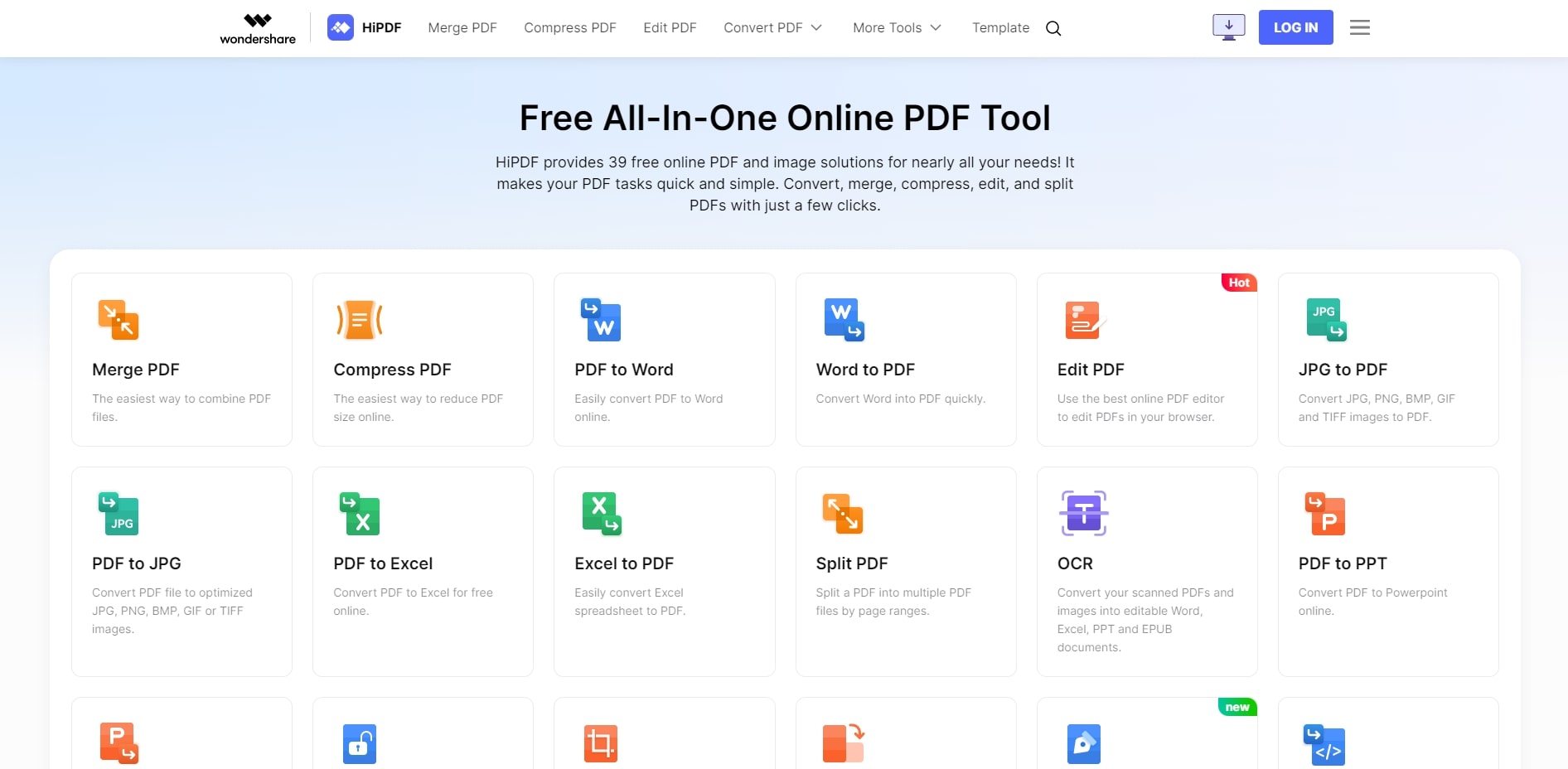Click 'Easily convert Excel spreadsheet to PDF.'
This screenshot has width=1568, height=769.
[630, 602]
